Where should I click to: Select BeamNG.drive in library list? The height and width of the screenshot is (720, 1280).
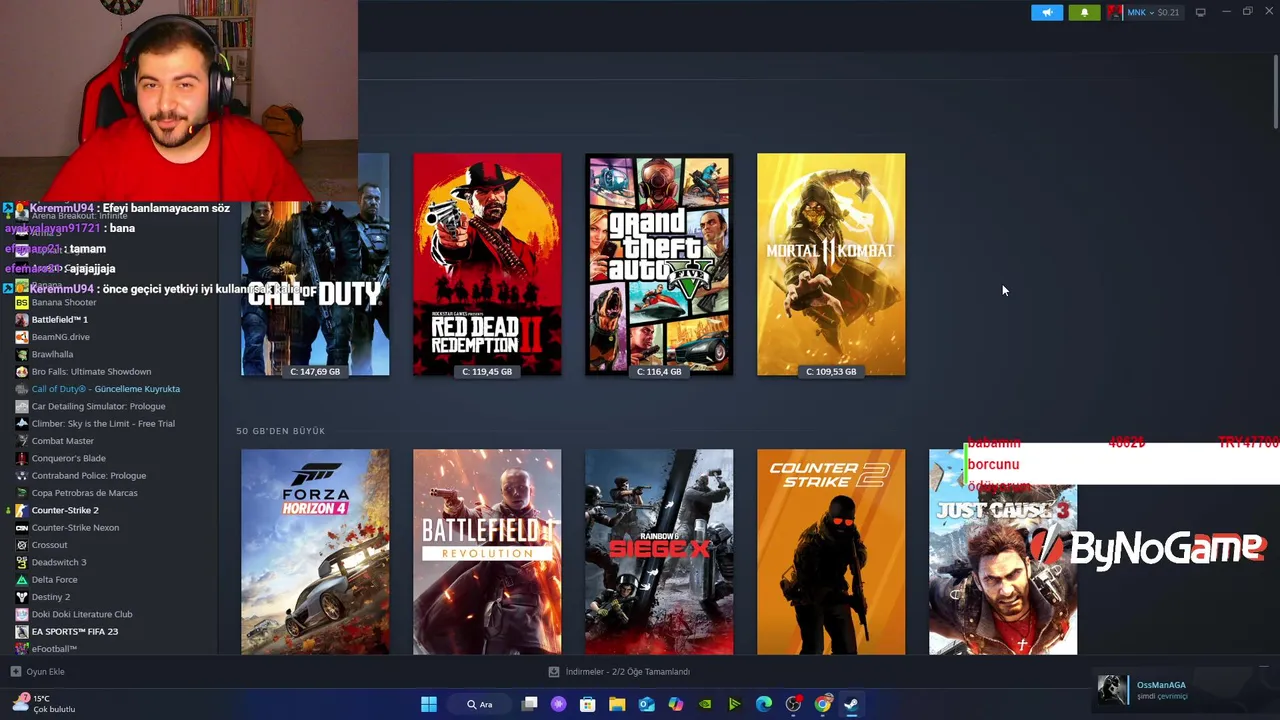[x=61, y=337]
